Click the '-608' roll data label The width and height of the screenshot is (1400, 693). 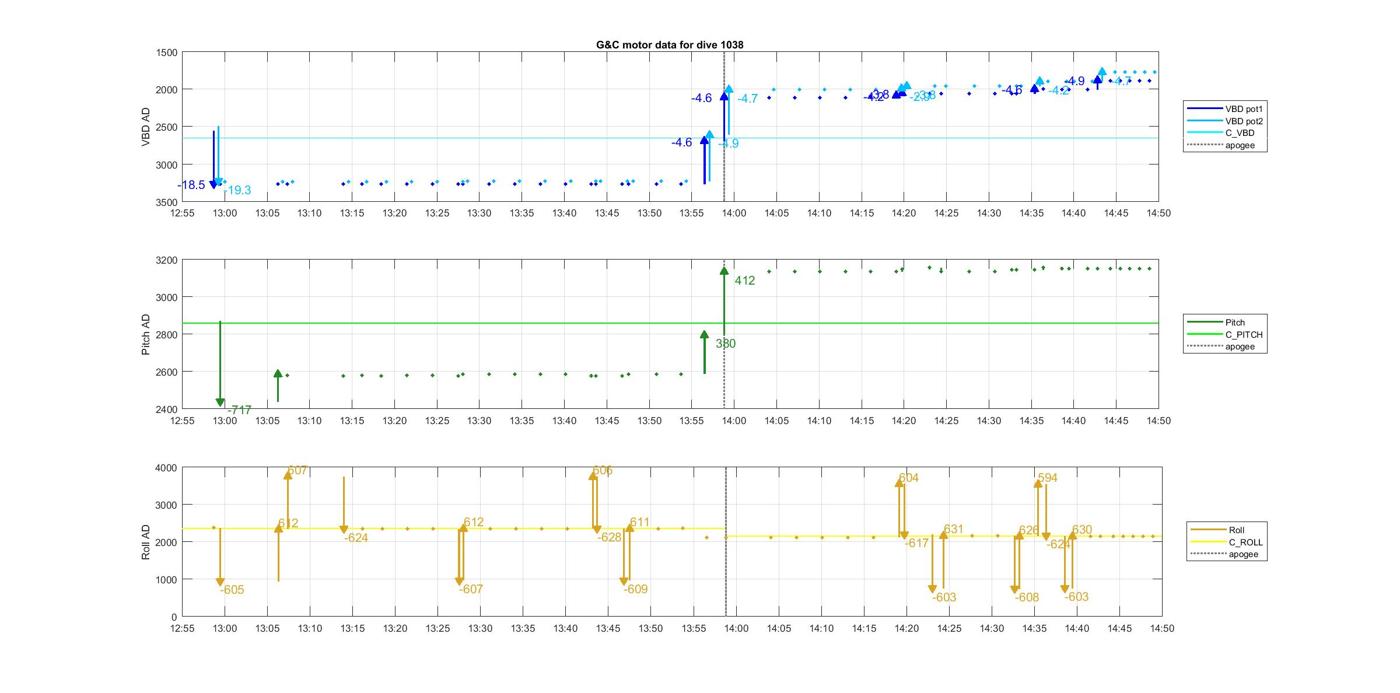pos(1027,597)
